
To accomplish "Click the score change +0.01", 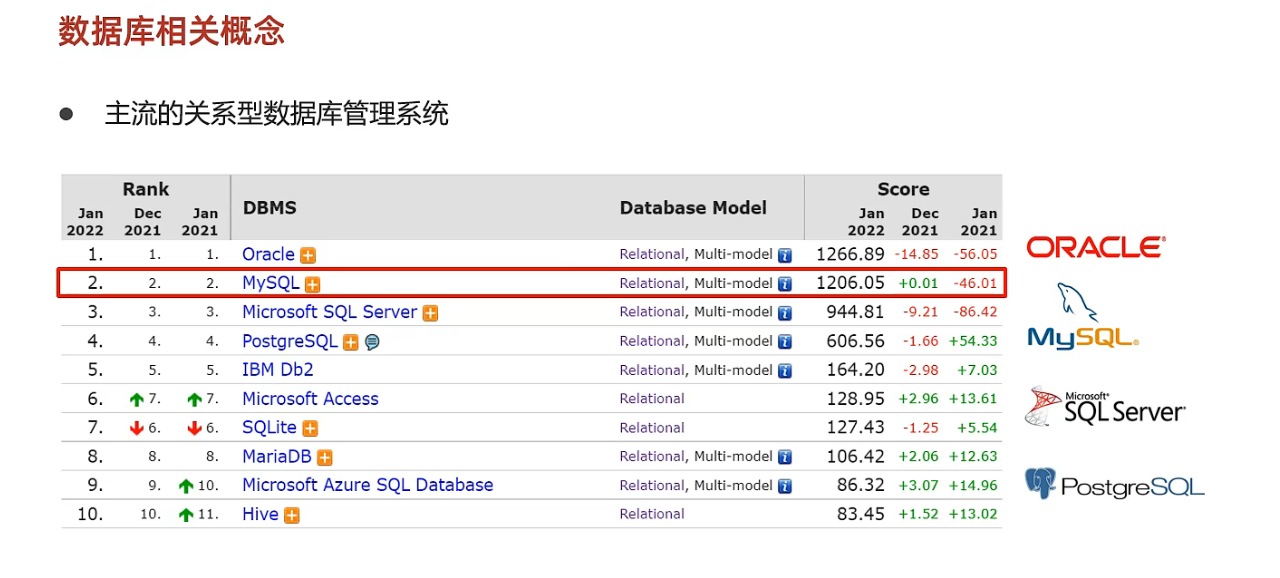I will (x=918, y=284).
